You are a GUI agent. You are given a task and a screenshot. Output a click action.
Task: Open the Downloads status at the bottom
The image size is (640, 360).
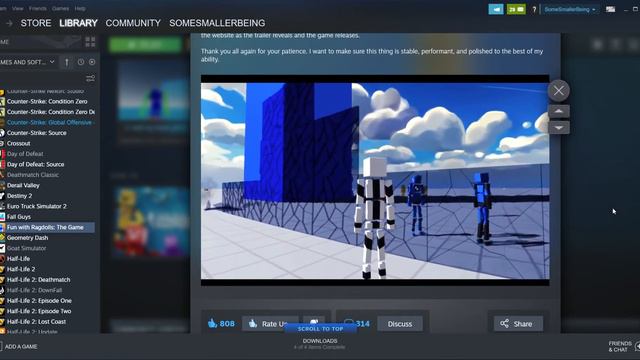(x=320, y=344)
